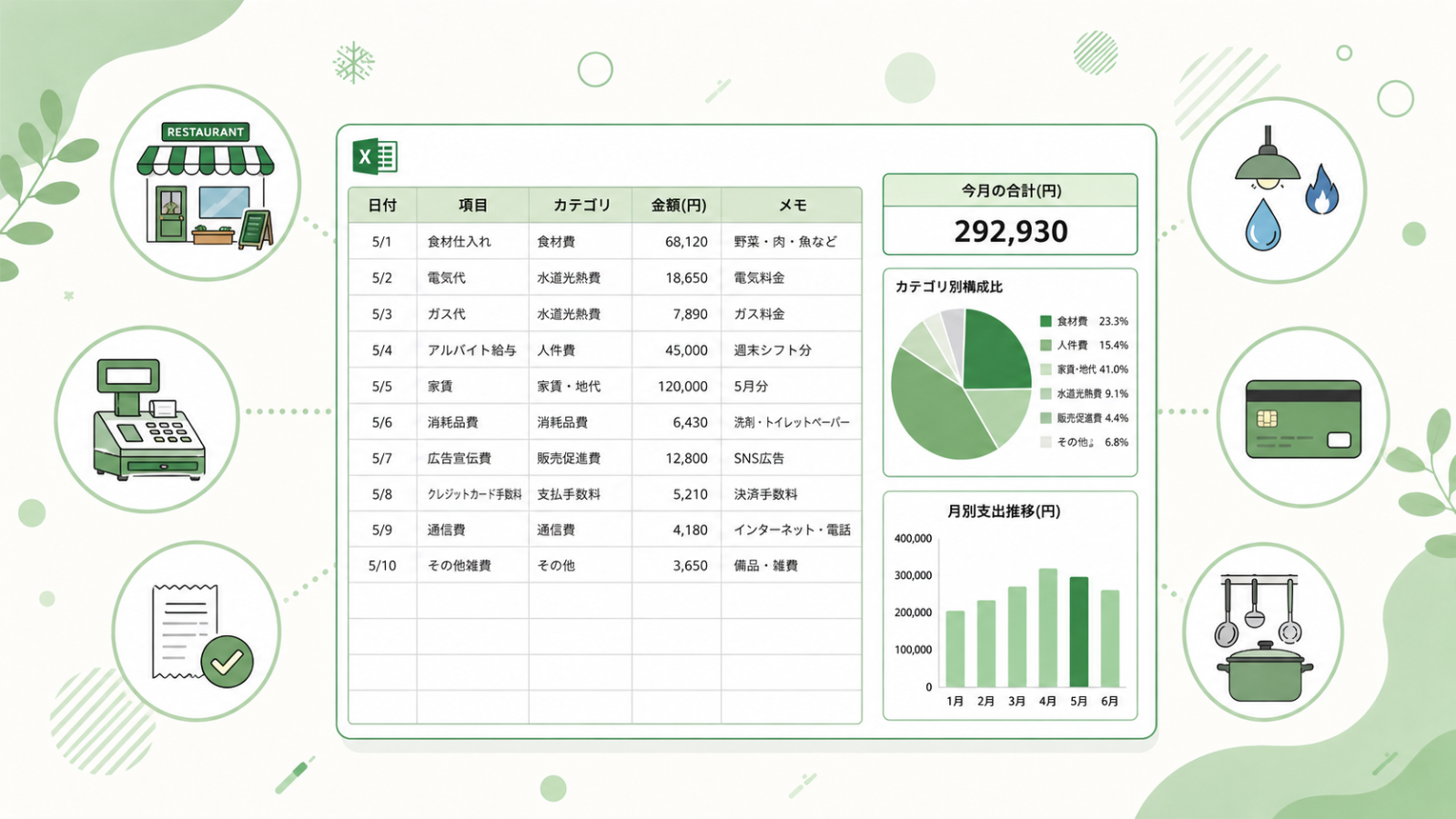Click the dark green 食材費 legend swatch
This screenshot has height=819, width=1456.
(x=1046, y=321)
